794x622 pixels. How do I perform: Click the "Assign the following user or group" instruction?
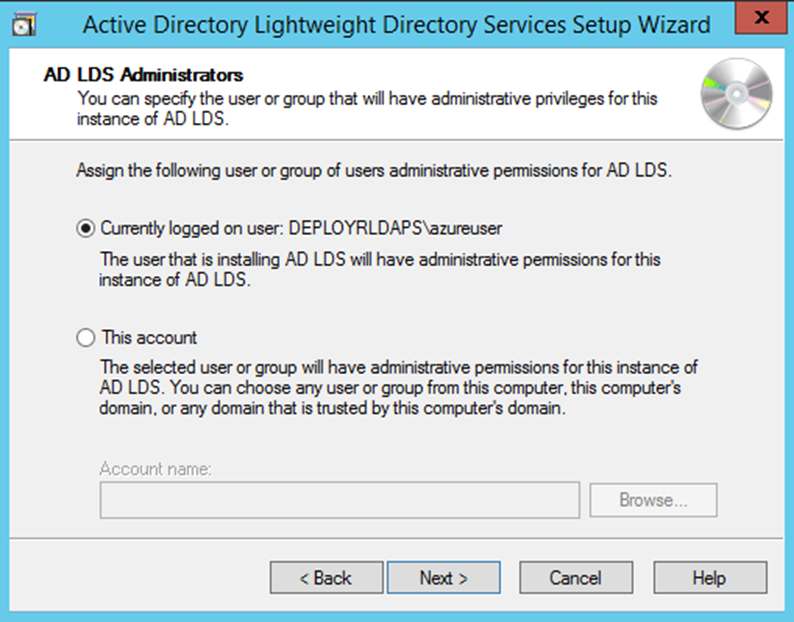coord(374,171)
